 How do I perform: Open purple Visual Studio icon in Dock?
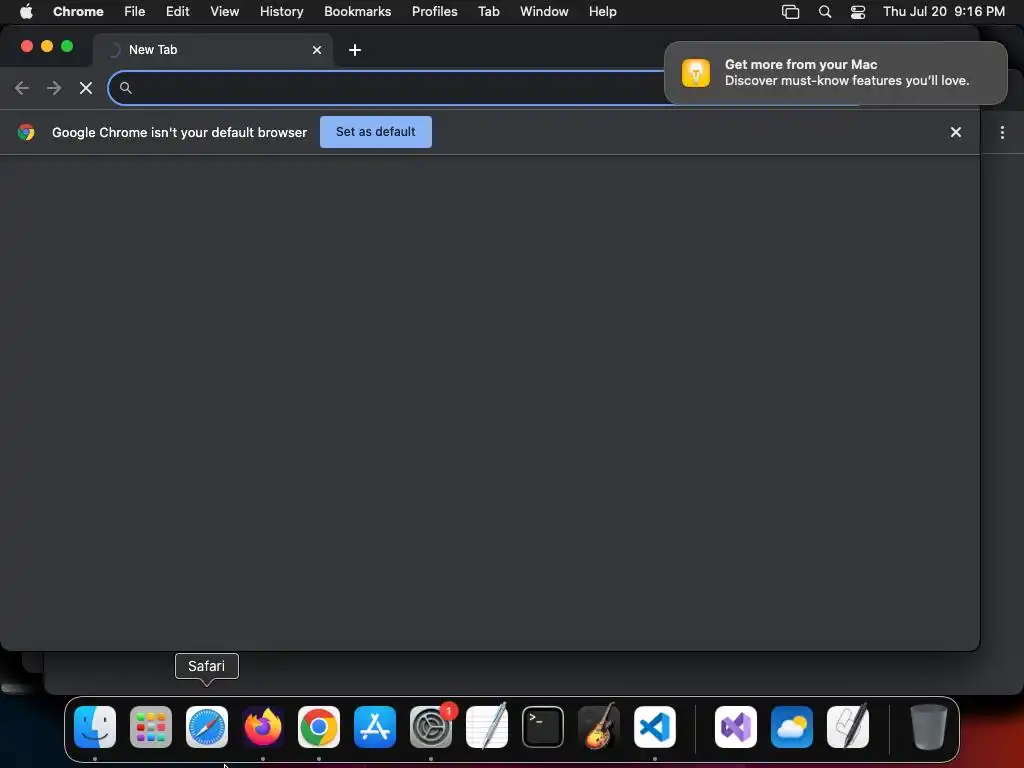pyautogui.click(x=736, y=727)
